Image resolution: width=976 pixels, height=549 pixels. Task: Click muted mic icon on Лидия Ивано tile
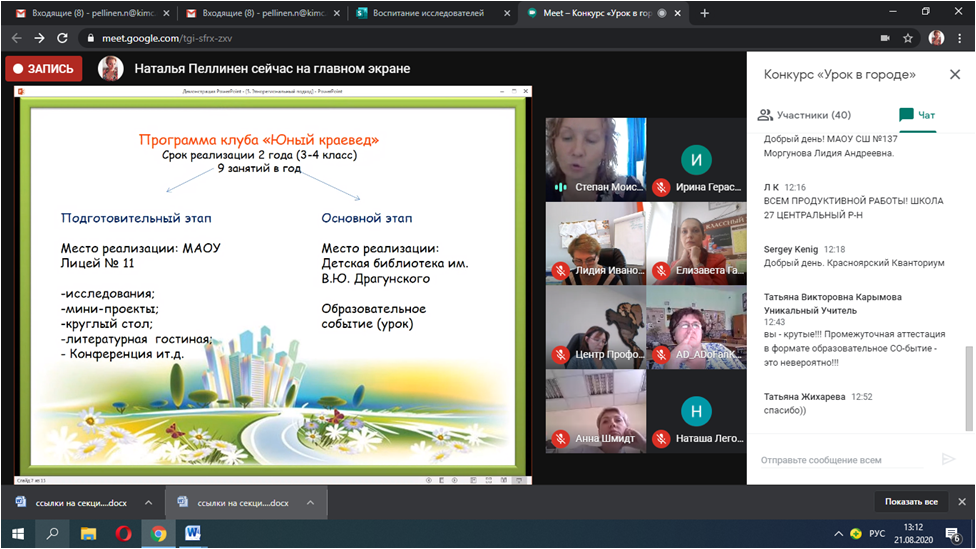pos(560,271)
